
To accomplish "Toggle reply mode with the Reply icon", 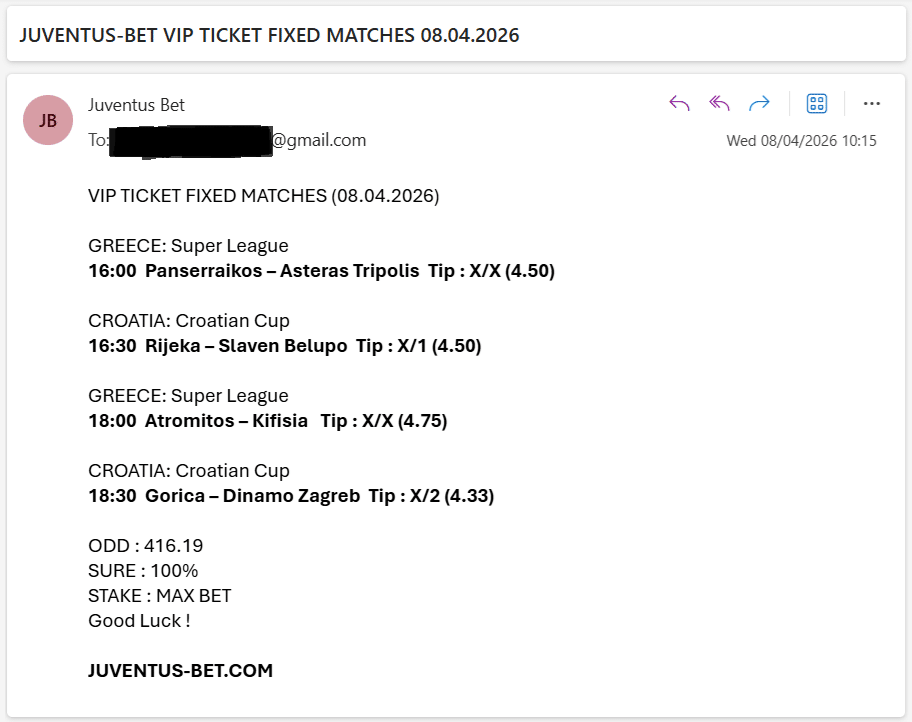I will (x=679, y=102).
